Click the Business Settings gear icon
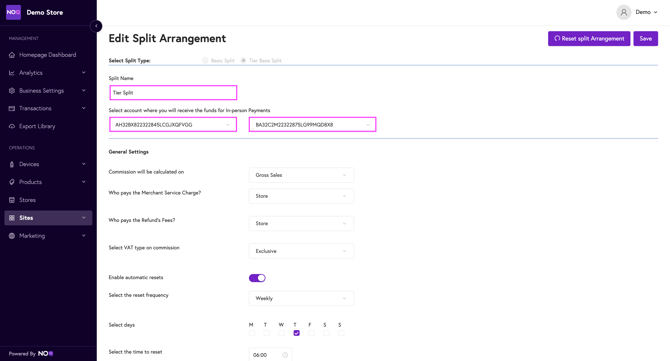The image size is (670, 361). pos(12,91)
